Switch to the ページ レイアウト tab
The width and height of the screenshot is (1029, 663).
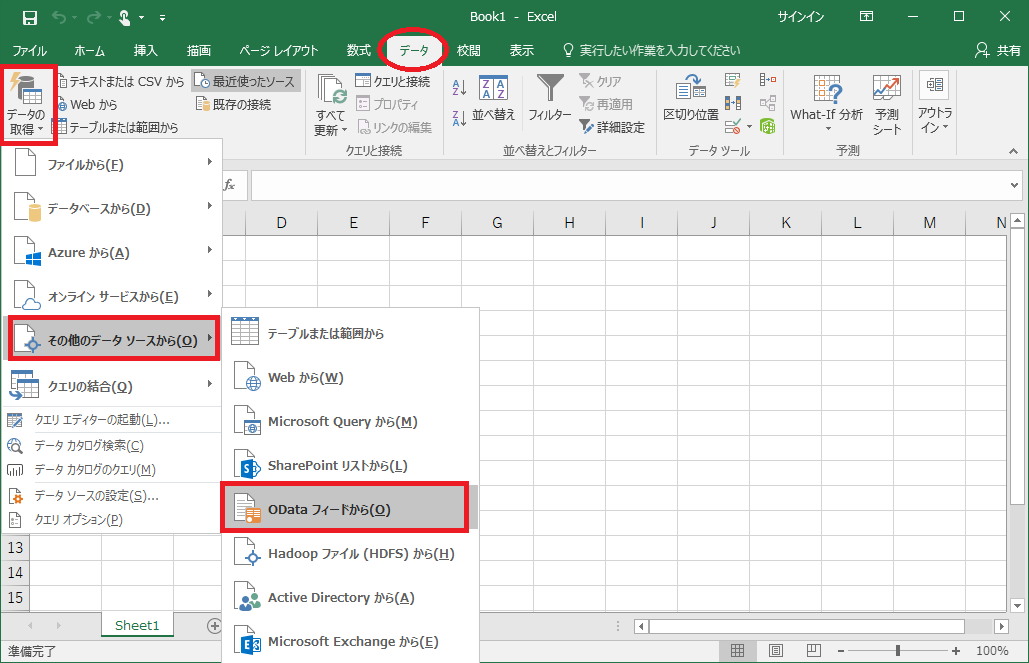pos(278,51)
